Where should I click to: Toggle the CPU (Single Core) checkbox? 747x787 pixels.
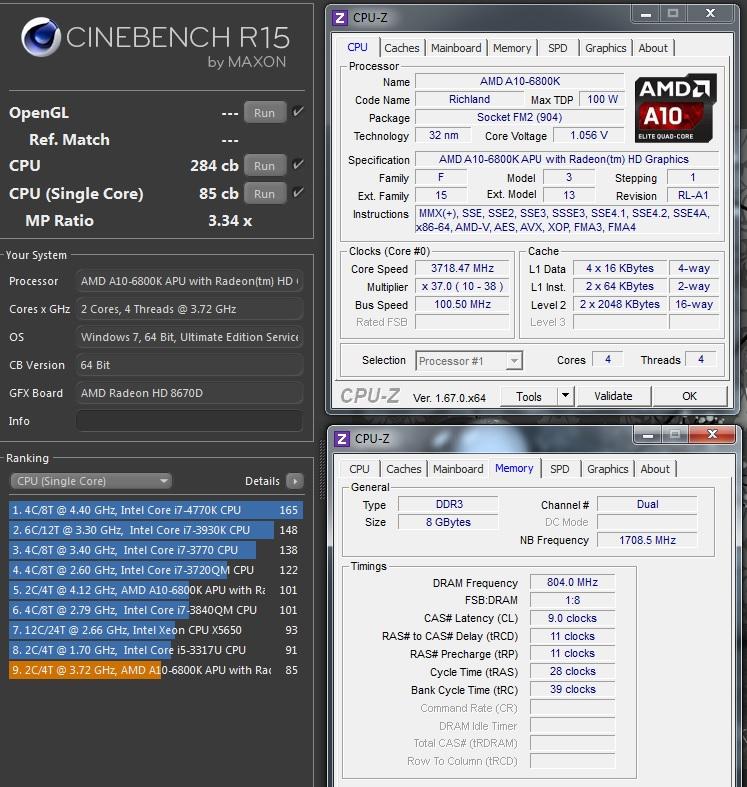[298, 193]
